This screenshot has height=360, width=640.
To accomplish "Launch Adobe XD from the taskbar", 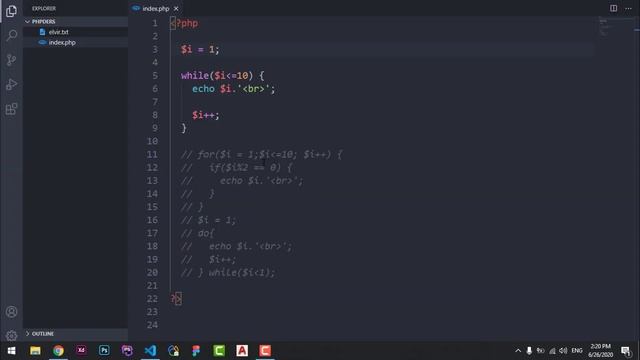I will click(81, 351).
